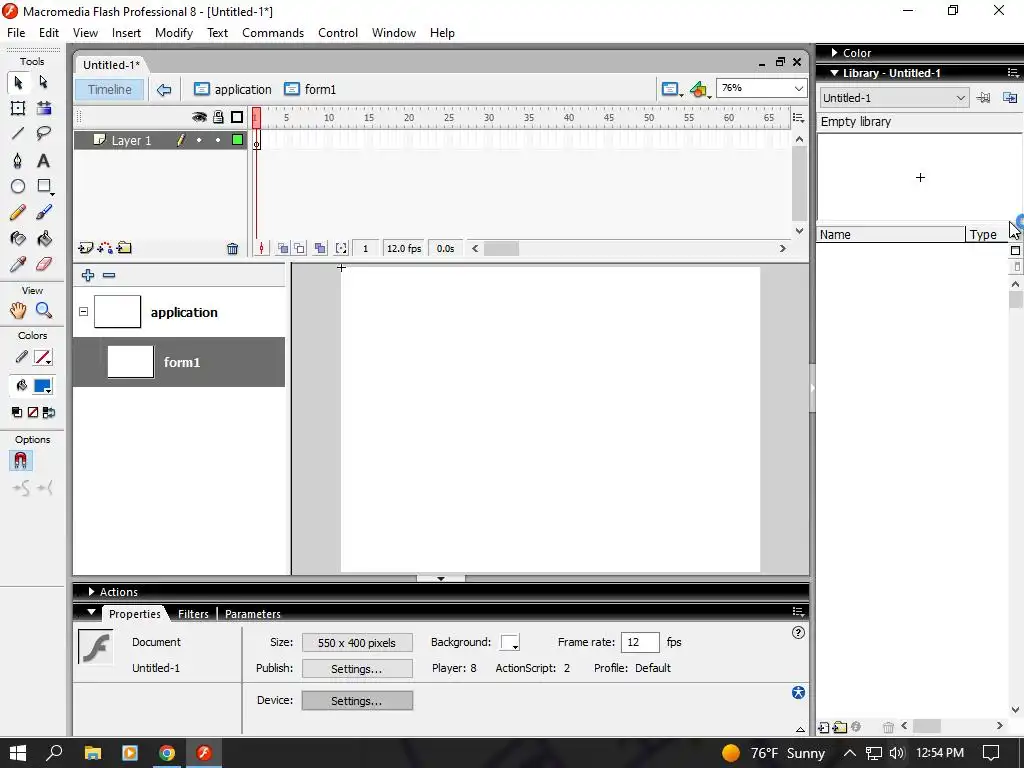Toggle show/hide all layers eye icon
1024x768 pixels.
point(199,117)
